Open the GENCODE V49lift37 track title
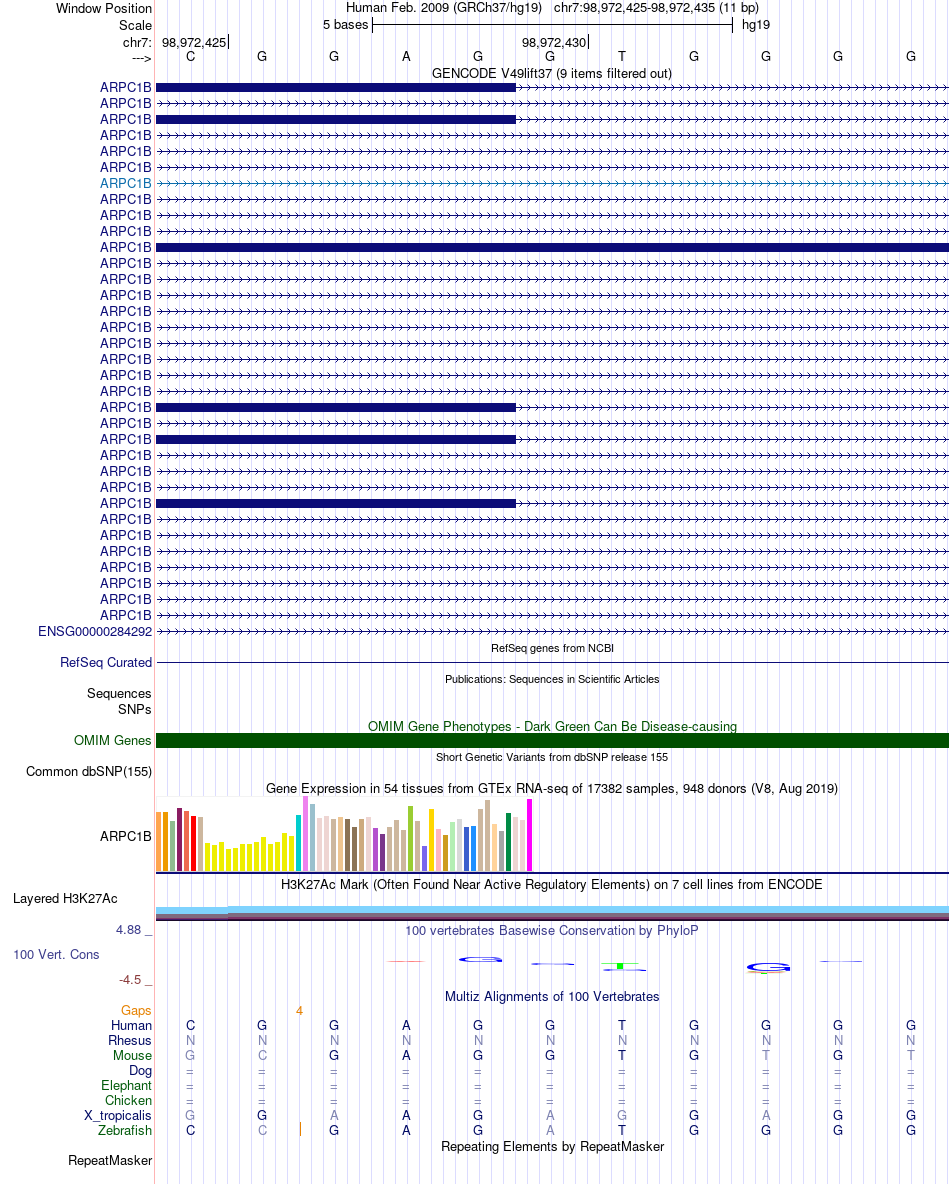Image resolution: width=950 pixels, height=1184 pixels. [x=551, y=73]
